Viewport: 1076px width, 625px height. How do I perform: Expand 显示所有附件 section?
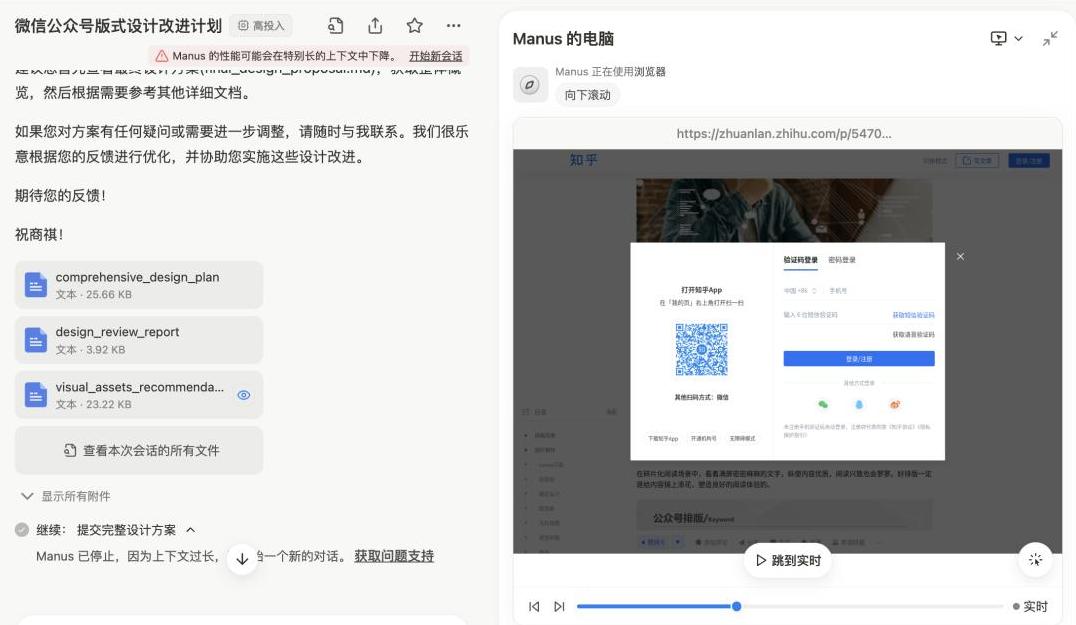(65, 496)
